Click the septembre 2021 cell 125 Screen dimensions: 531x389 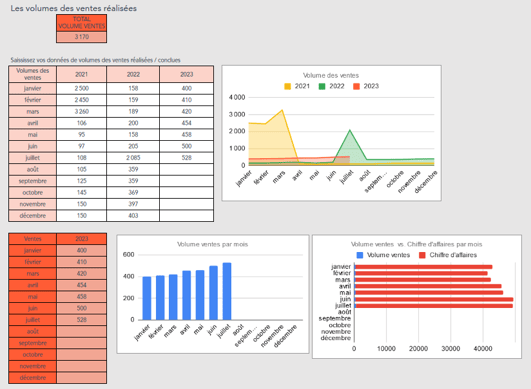click(x=82, y=181)
